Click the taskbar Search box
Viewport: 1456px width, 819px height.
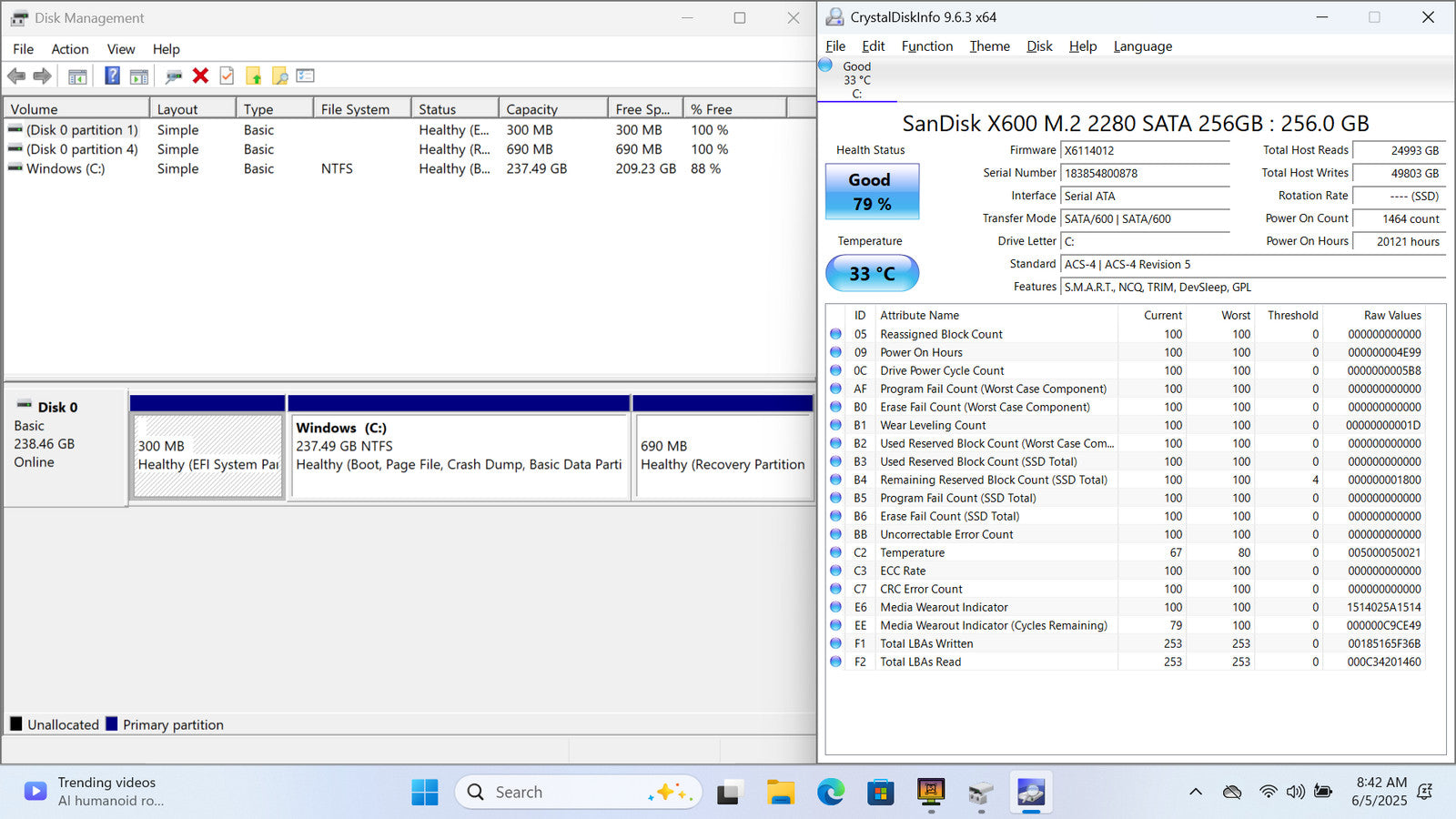tap(579, 793)
